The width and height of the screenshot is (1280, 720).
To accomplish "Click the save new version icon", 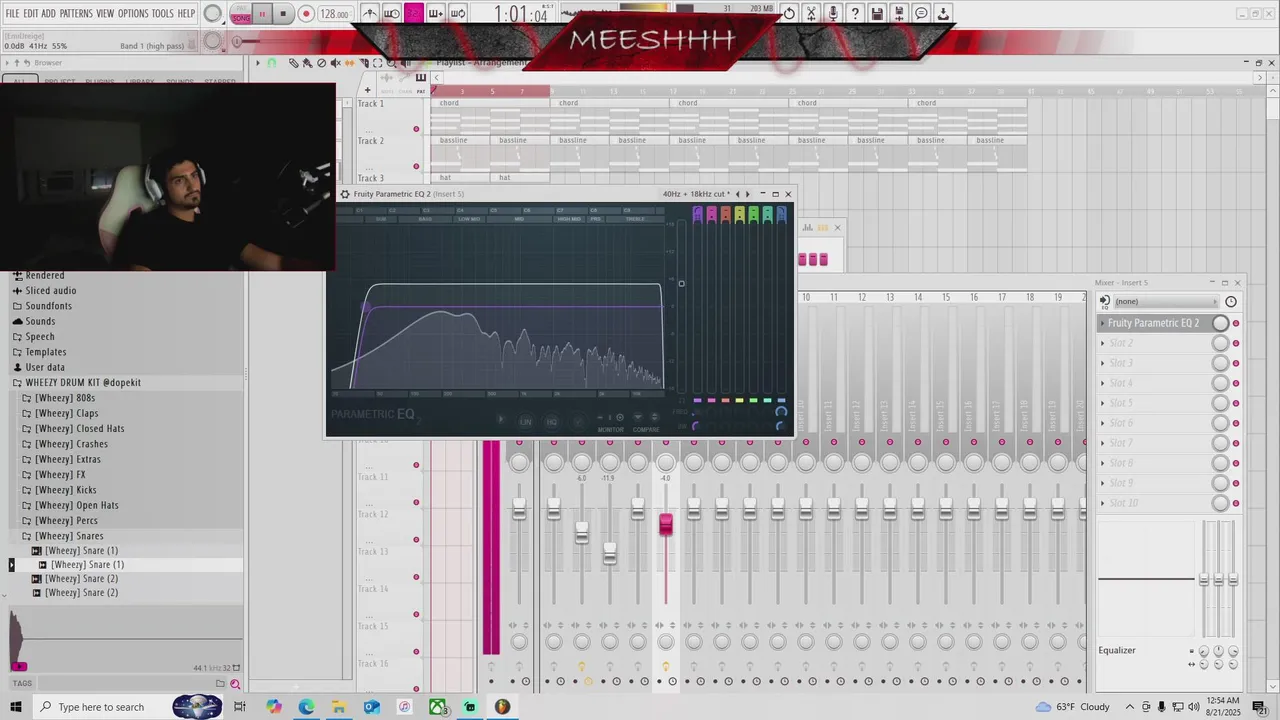I will [x=899, y=13].
